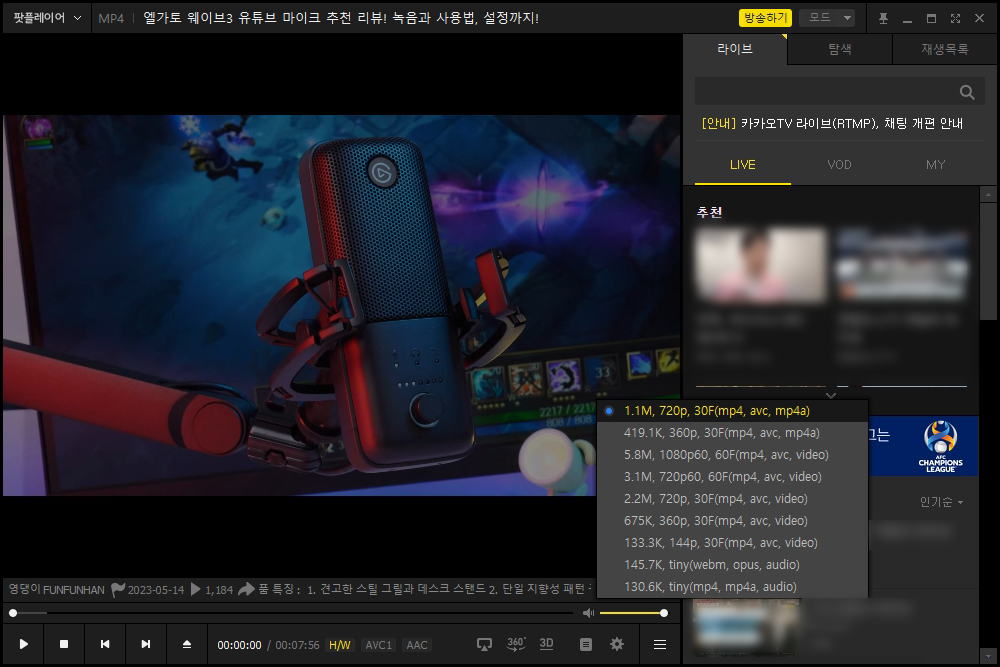Open the AFC Champions League banner

click(x=923, y=446)
